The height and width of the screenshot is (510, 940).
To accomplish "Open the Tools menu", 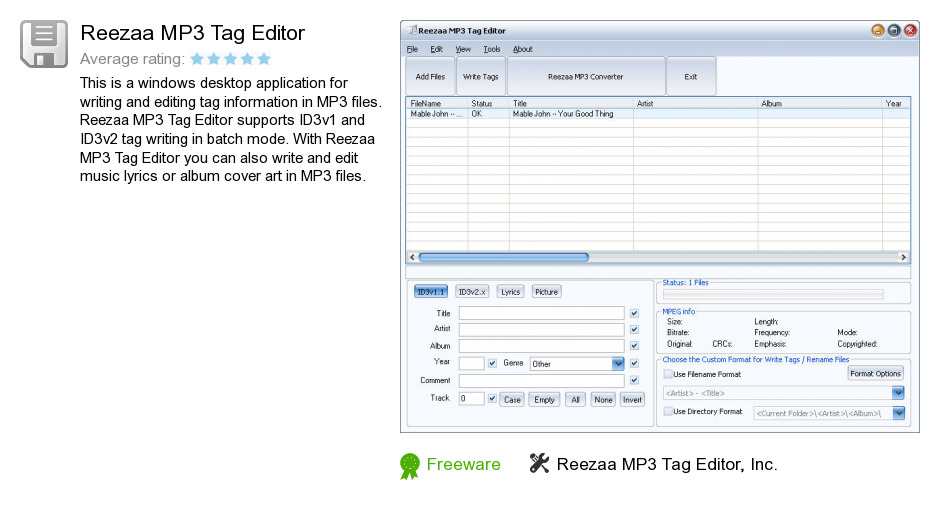I will pyautogui.click(x=492, y=49).
